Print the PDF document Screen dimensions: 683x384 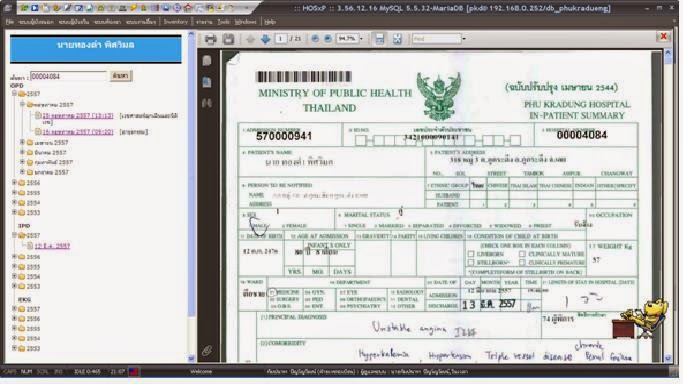click(x=210, y=39)
